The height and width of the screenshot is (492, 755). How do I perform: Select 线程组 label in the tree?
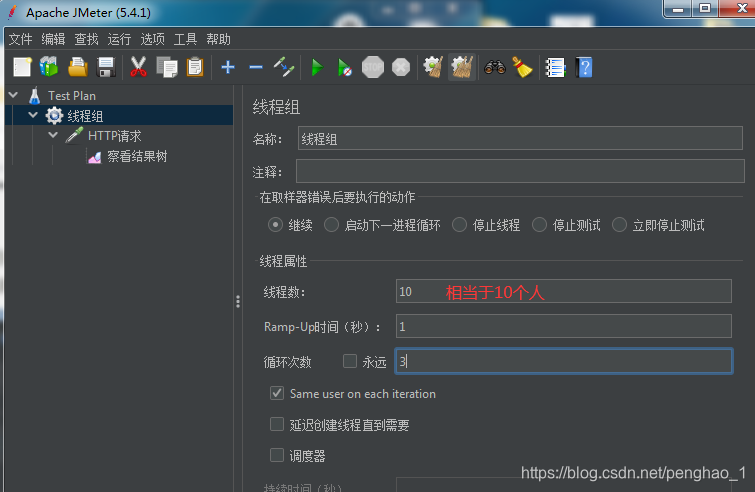85,116
